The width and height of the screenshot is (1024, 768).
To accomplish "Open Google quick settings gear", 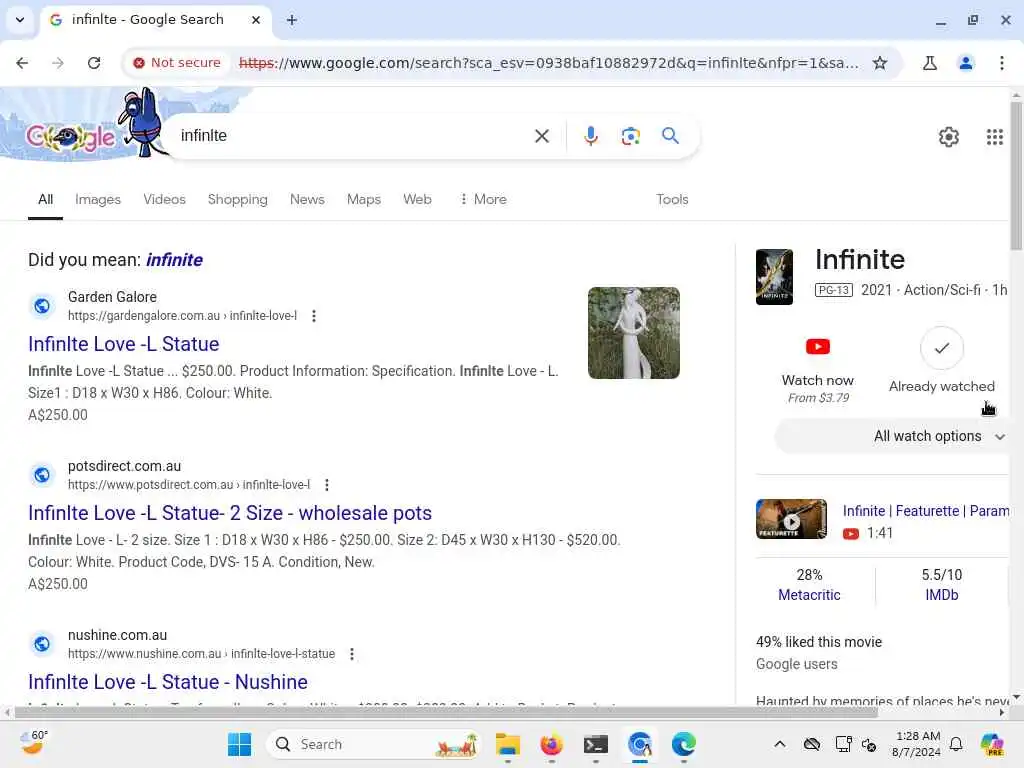I will click(949, 136).
